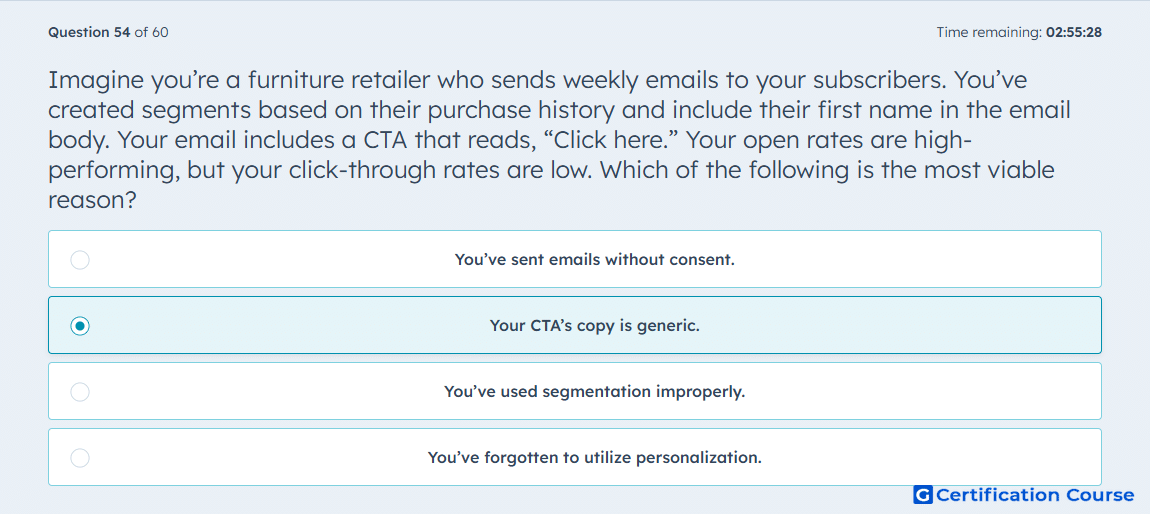Image resolution: width=1150 pixels, height=514 pixels.
Task: Select radio circle beside 'sent emails without consent'
Action: [80, 260]
